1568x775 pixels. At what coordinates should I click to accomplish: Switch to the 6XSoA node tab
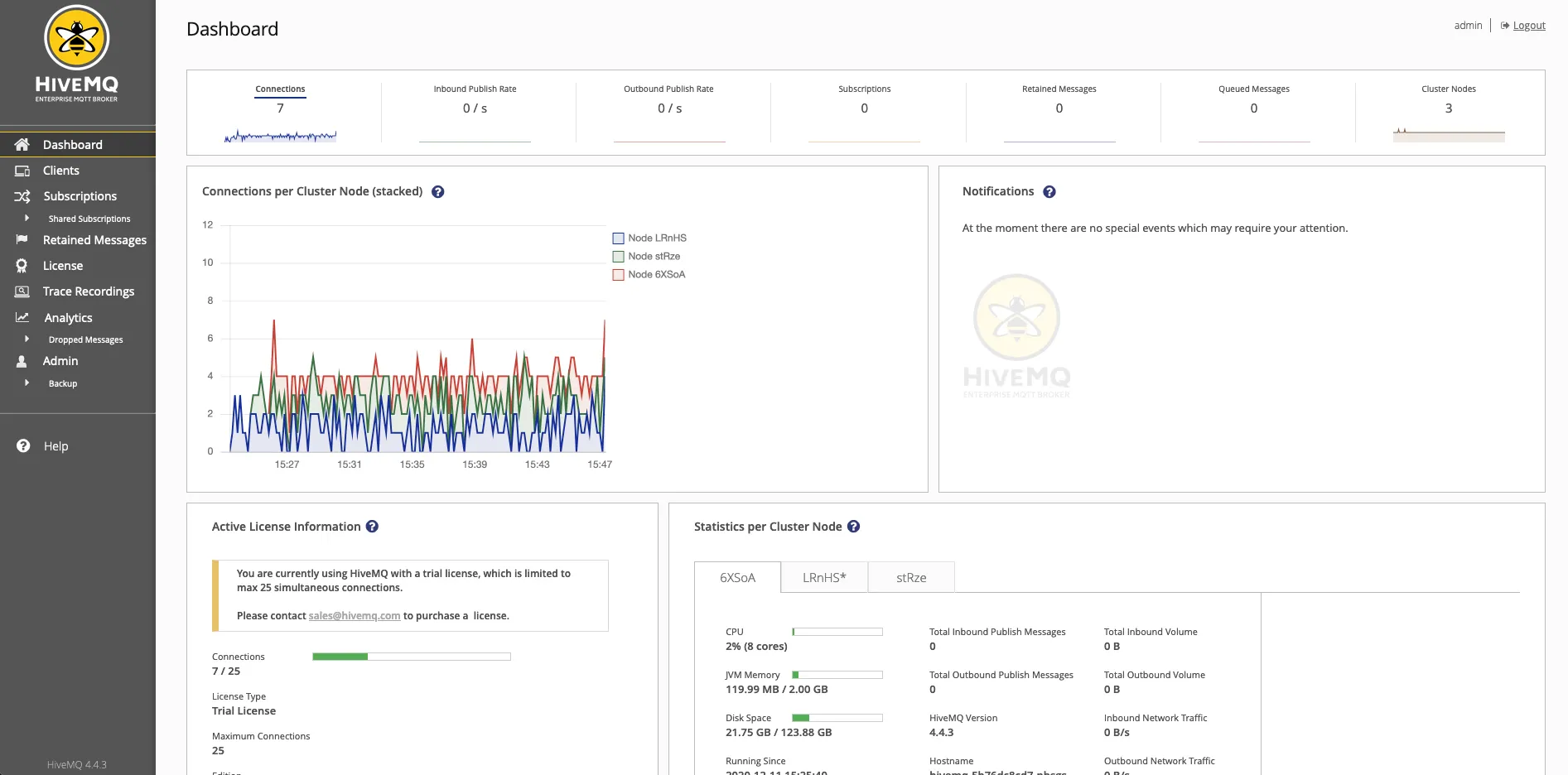point(737,577)
